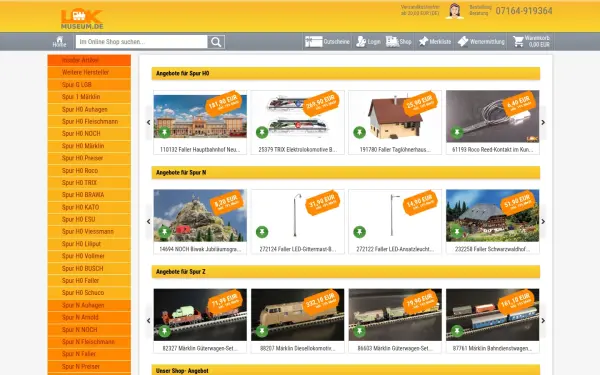This screenshot has height=375, width=600.
Task: View NOCH Biwak mountain thumbnail
Action: 200,216
